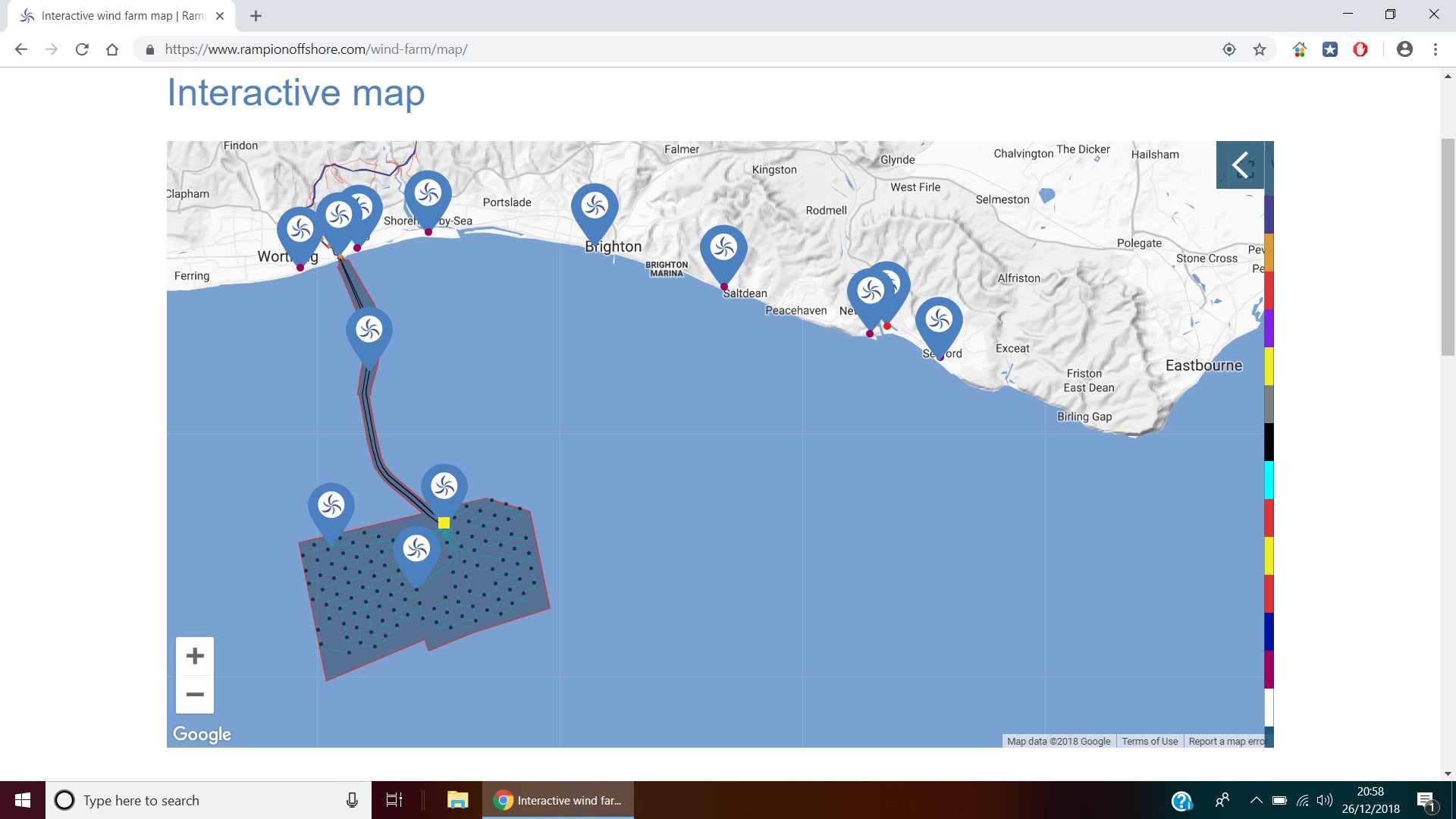1456x819 pixels.
Task: Click the page vertical scrollbar thumb
Action: 1448,246
